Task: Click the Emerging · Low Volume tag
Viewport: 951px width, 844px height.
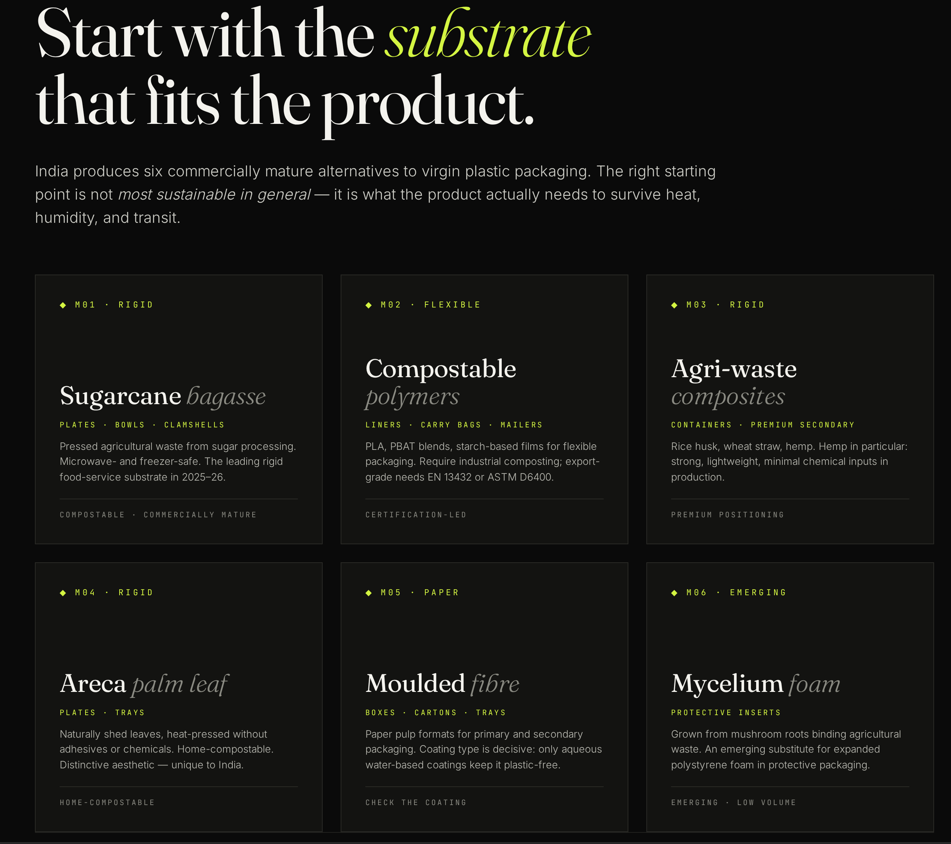Action: pos(733,802)
